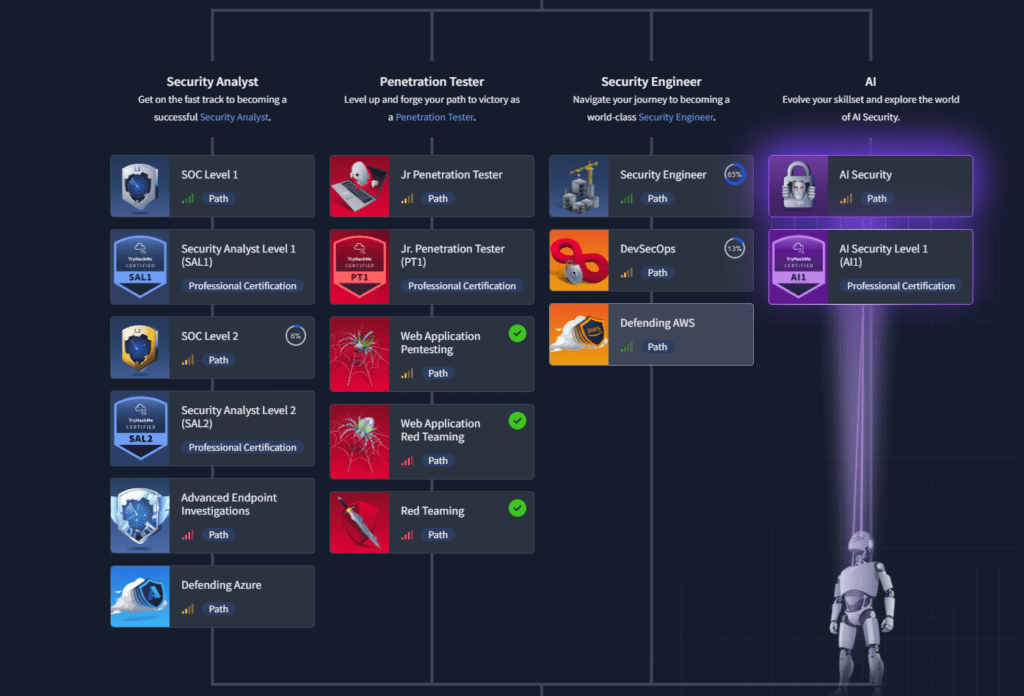
Task: Click the DevSecOps infinity lock icon
Action: click(579, 261)
